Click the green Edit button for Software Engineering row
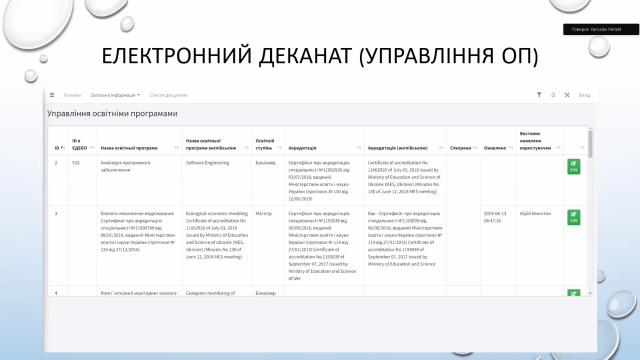Screen dimensions: 640x360 [573, 167]
